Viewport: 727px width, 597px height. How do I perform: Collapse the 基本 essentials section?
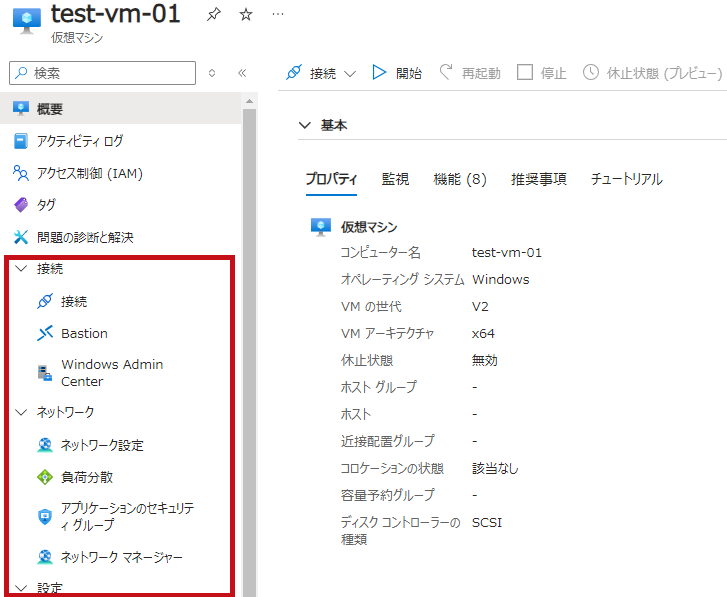(x=305, y=125)
